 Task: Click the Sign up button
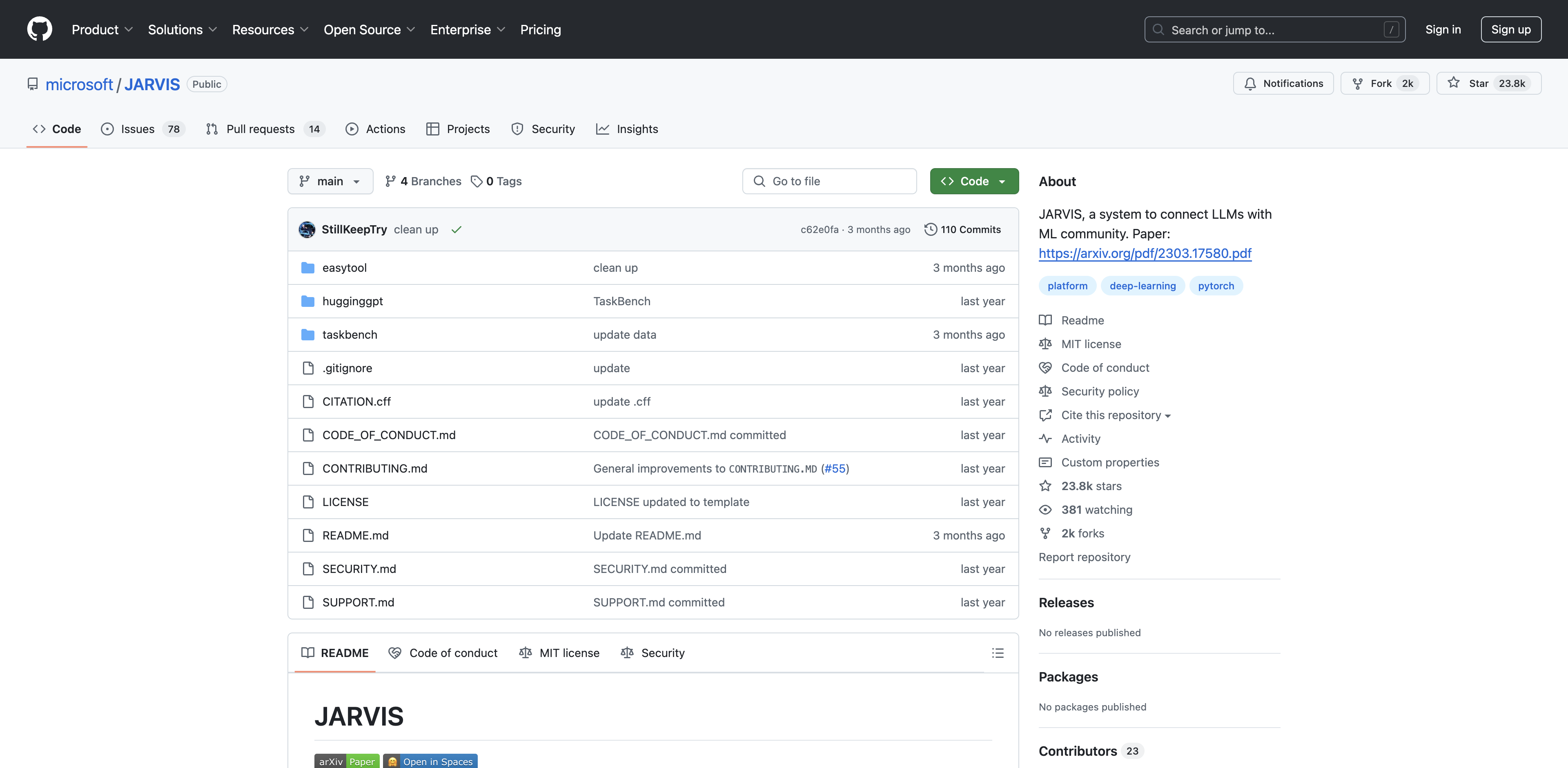1511,29
